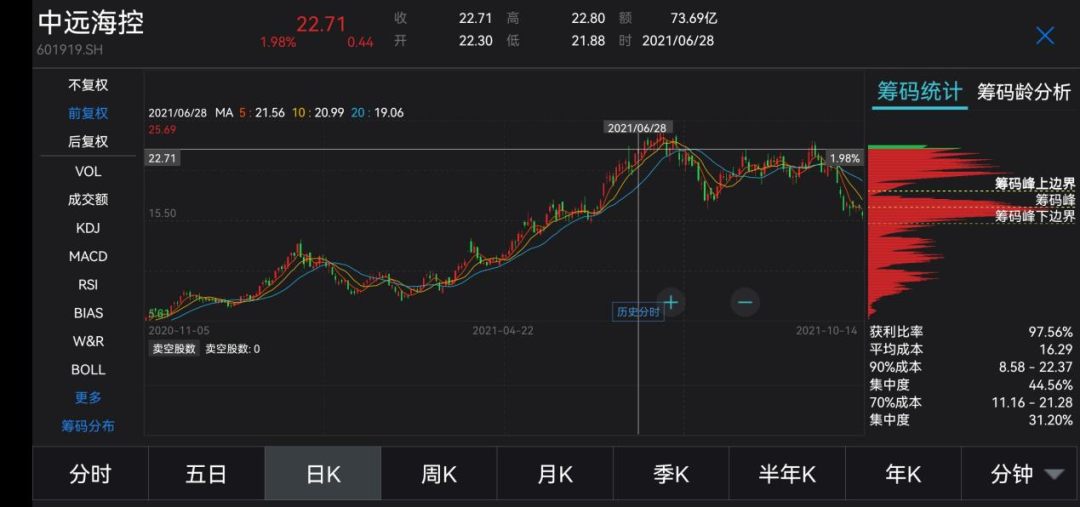
Task: Close the chart view with X icon
Action: pyautogui.click(x=1045, y=36)
